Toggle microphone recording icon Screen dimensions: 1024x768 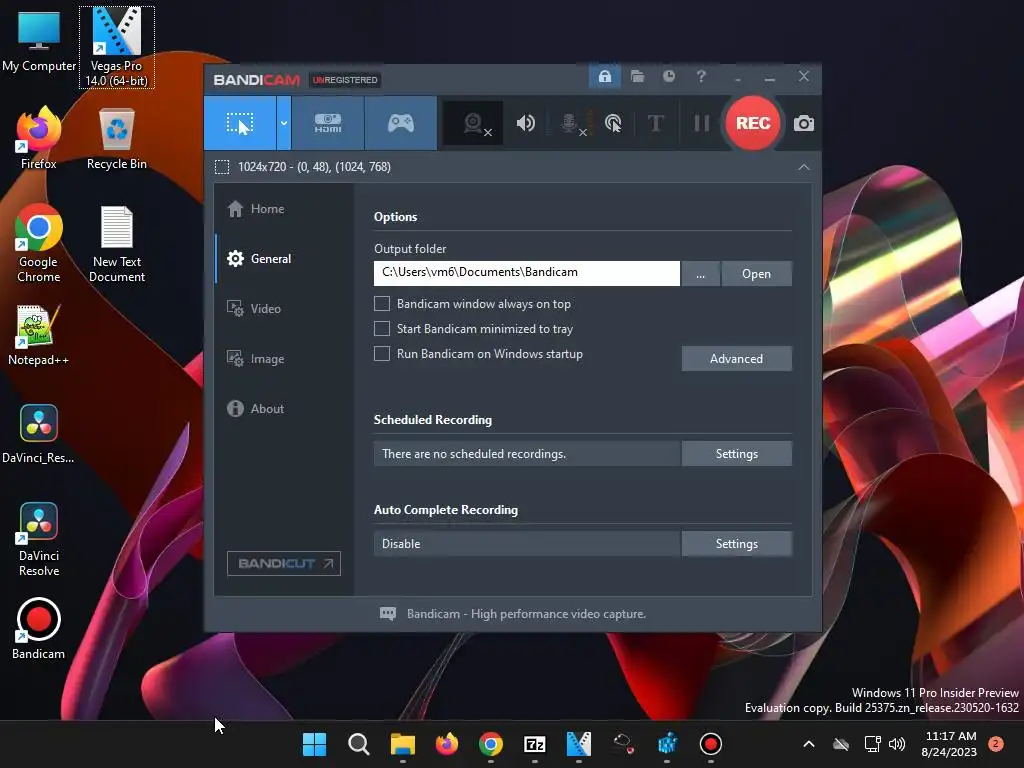[x=569, y=123]
